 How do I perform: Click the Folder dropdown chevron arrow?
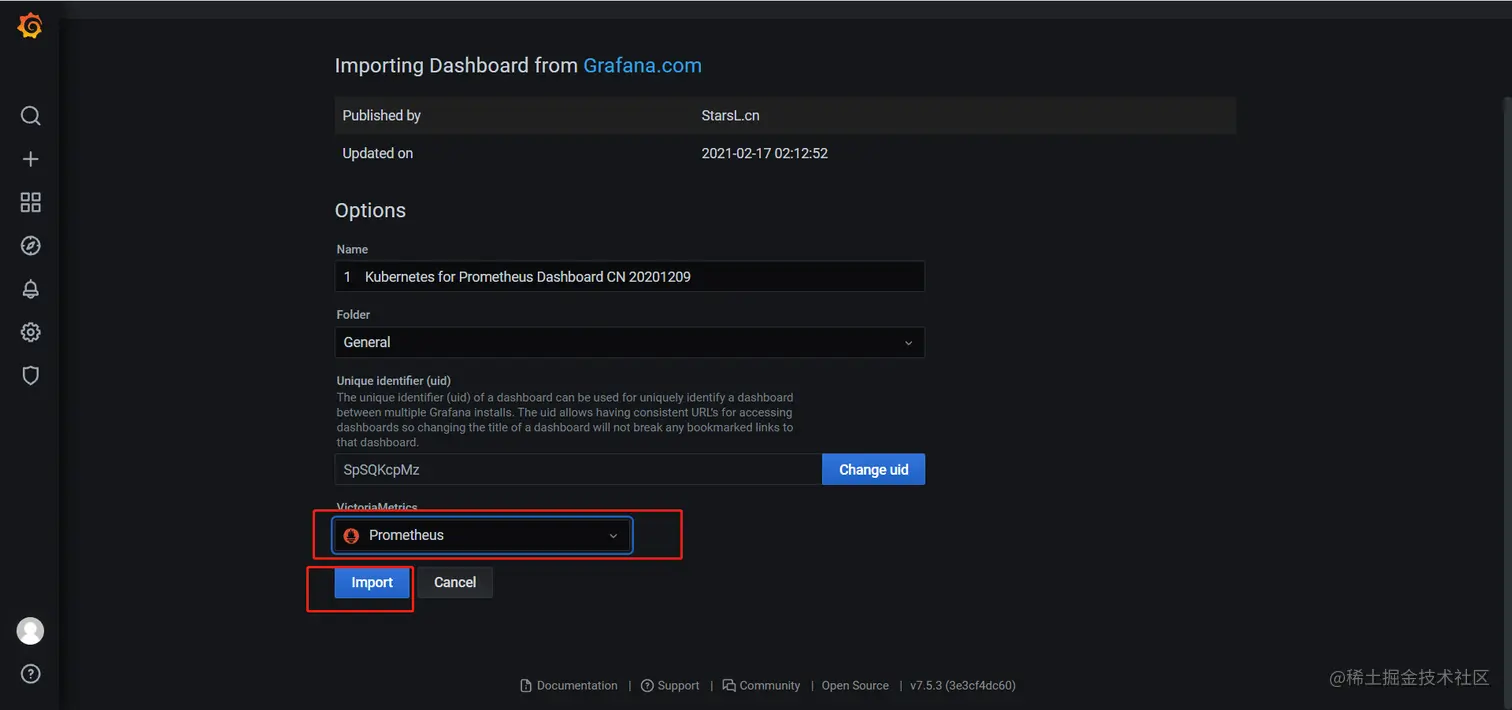click(x=908, y=343)
